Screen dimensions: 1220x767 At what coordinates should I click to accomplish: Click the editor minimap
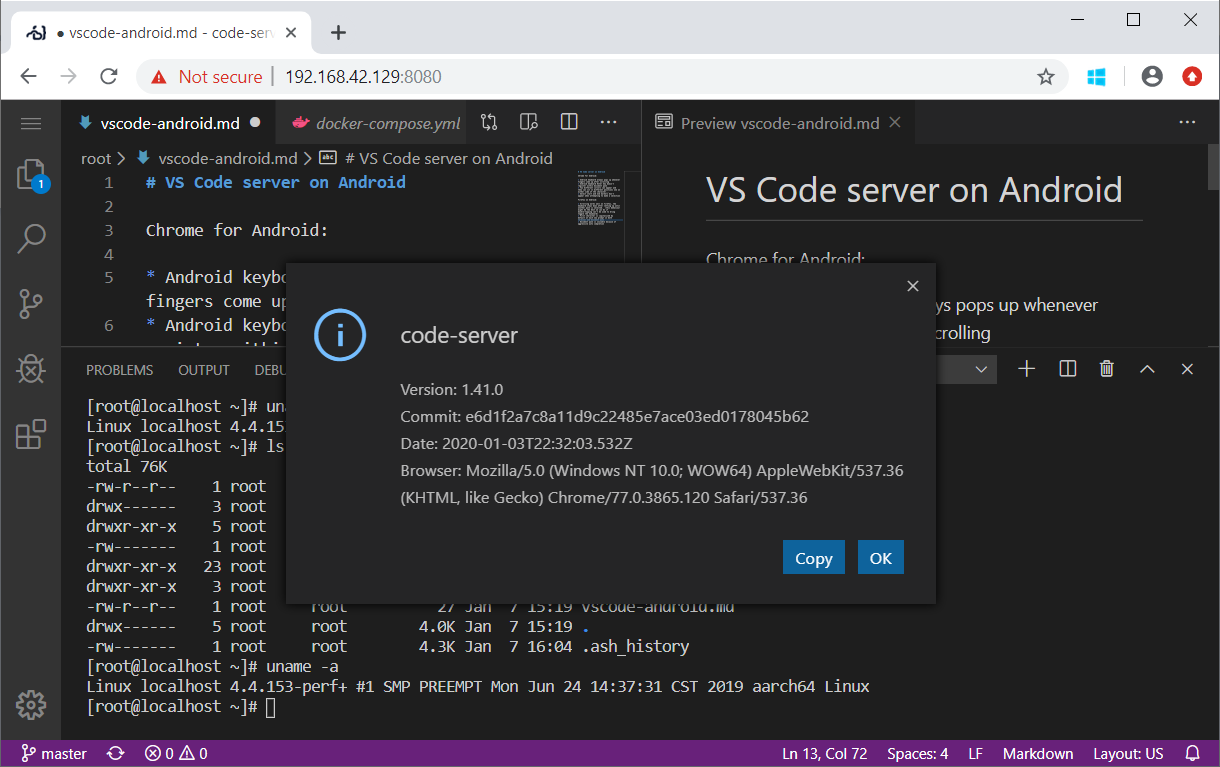click(x=600, y=197)
